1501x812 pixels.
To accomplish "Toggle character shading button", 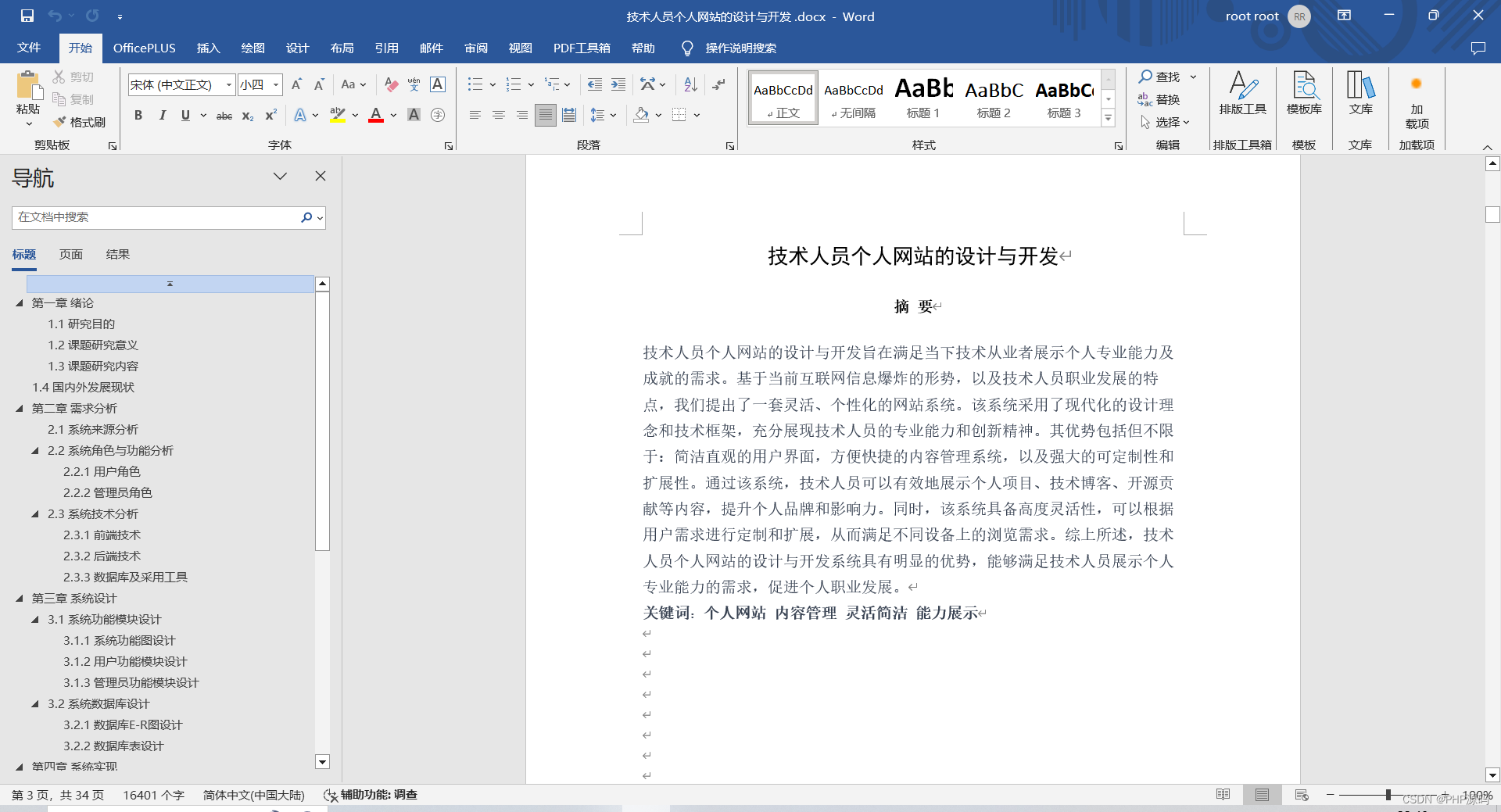I will (x=414, y=116).
